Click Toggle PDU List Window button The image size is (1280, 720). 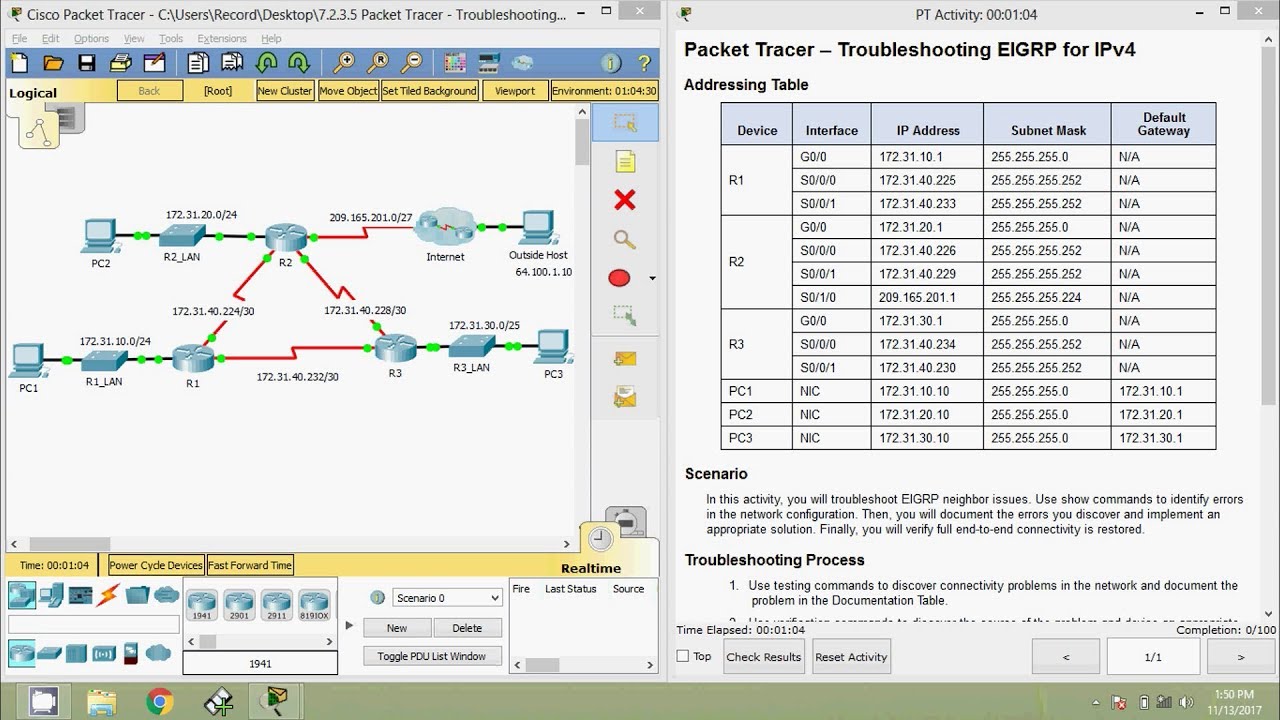click(x=431, y=656)
